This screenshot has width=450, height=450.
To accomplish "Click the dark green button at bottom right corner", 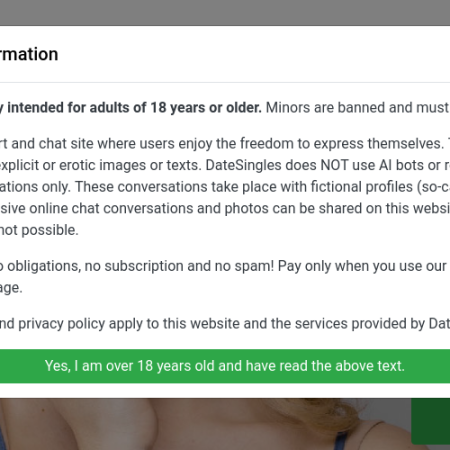I will 431,421.
